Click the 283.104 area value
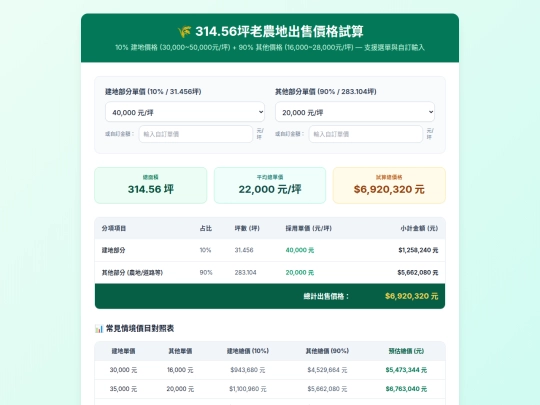Screen dimensions: 540x405 pos(245,272)
